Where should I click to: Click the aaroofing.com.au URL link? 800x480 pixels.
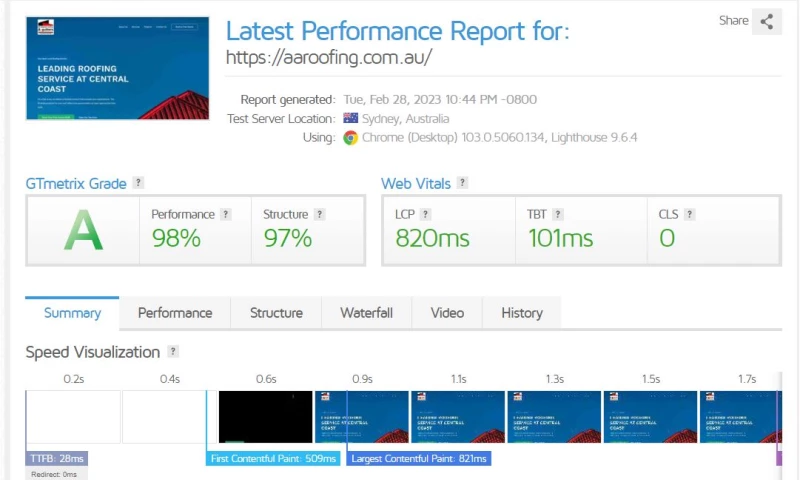coord(329,57)
